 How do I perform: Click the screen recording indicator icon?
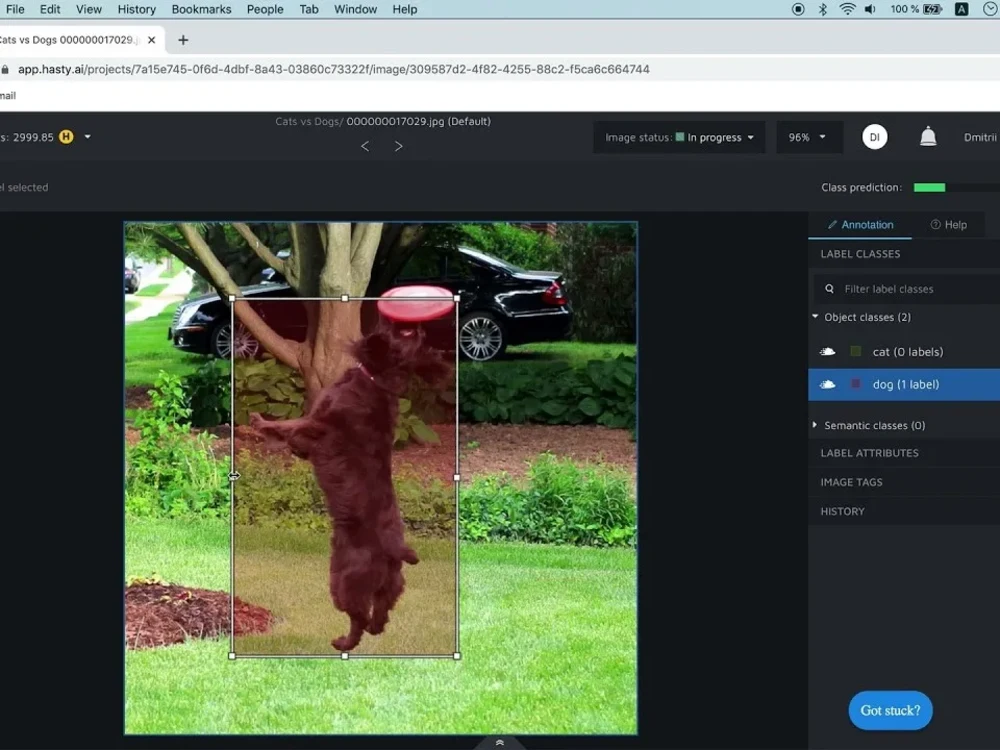coord(798,9)
